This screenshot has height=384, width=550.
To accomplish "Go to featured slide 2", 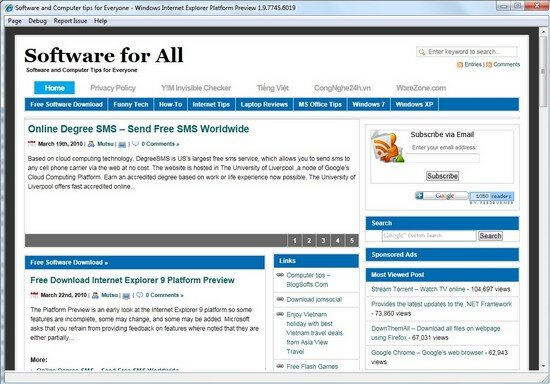I will coord(309,241).
